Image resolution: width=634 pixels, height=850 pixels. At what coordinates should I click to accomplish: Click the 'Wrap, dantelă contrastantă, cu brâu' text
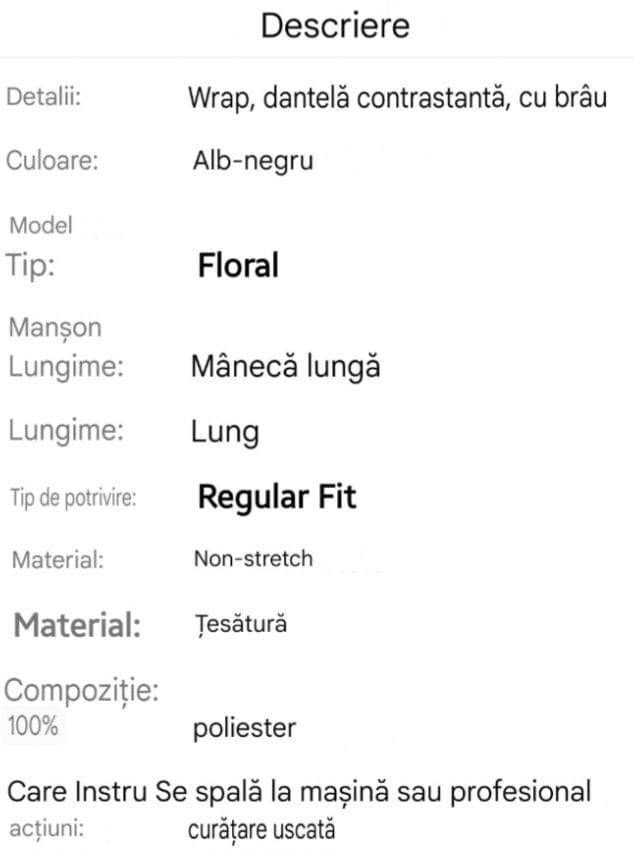397,99
